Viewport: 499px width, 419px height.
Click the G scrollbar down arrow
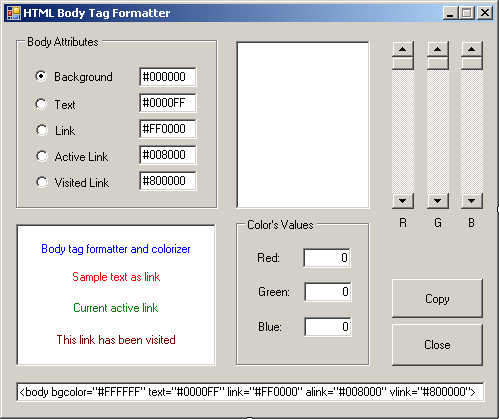(x=438, y=201)
